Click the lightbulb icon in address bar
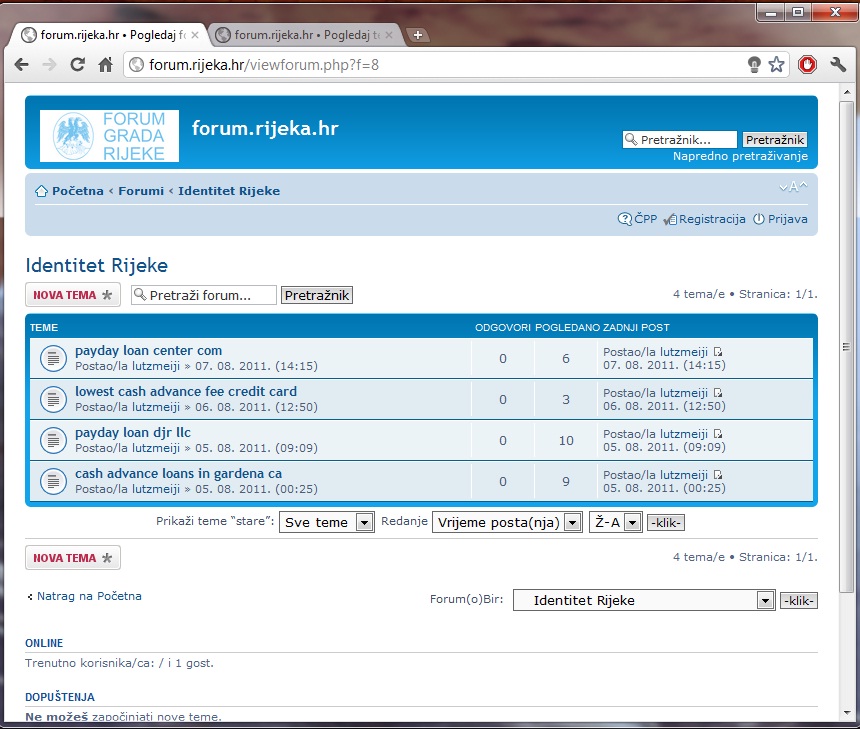 [x=754, y=65]
